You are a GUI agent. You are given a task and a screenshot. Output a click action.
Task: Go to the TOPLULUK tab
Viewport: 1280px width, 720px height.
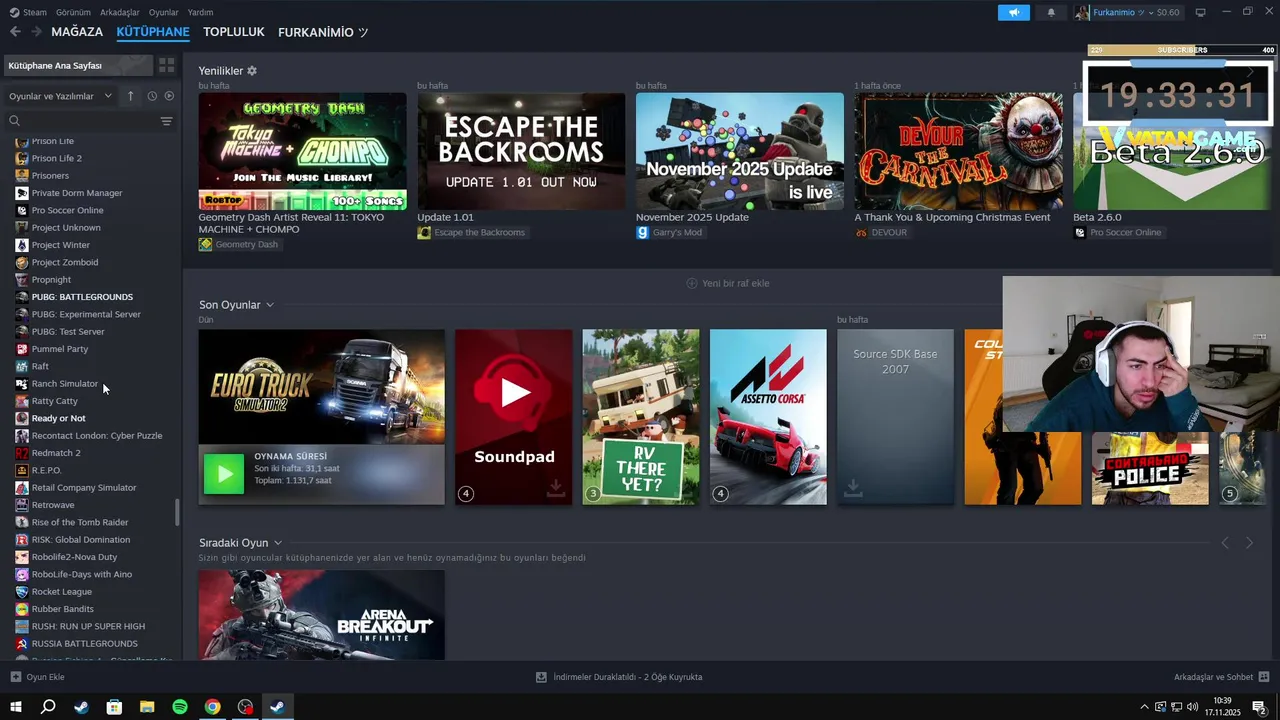coord(234,32)
